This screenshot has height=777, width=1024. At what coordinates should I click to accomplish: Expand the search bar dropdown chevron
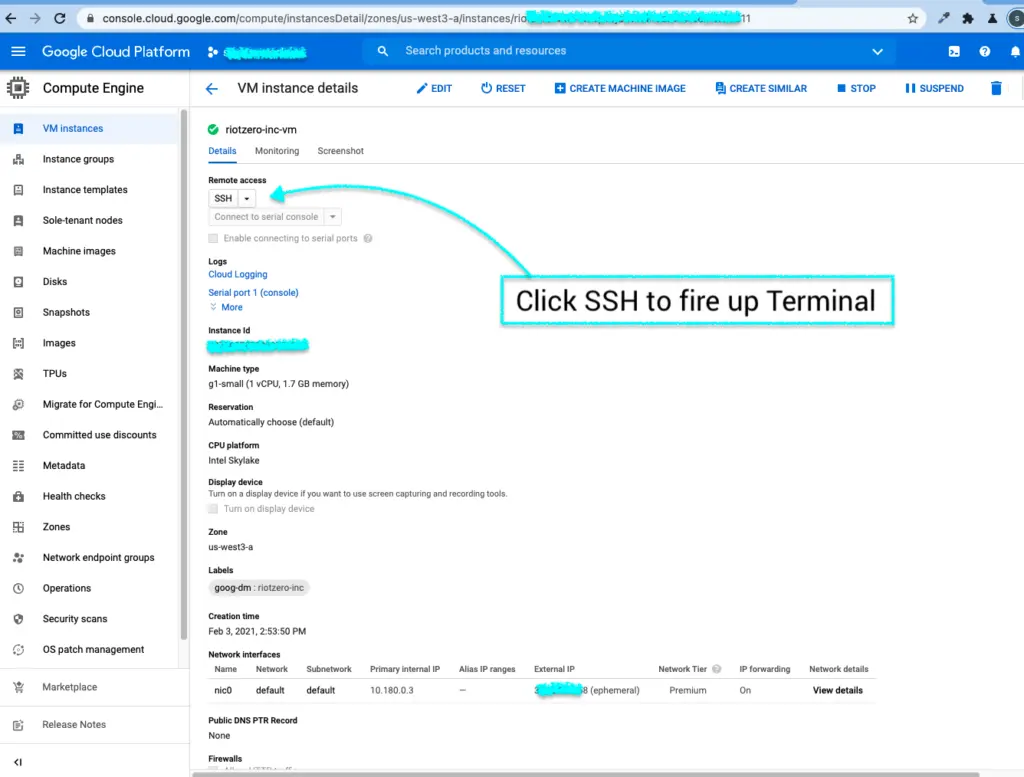[x=877, y=52]
